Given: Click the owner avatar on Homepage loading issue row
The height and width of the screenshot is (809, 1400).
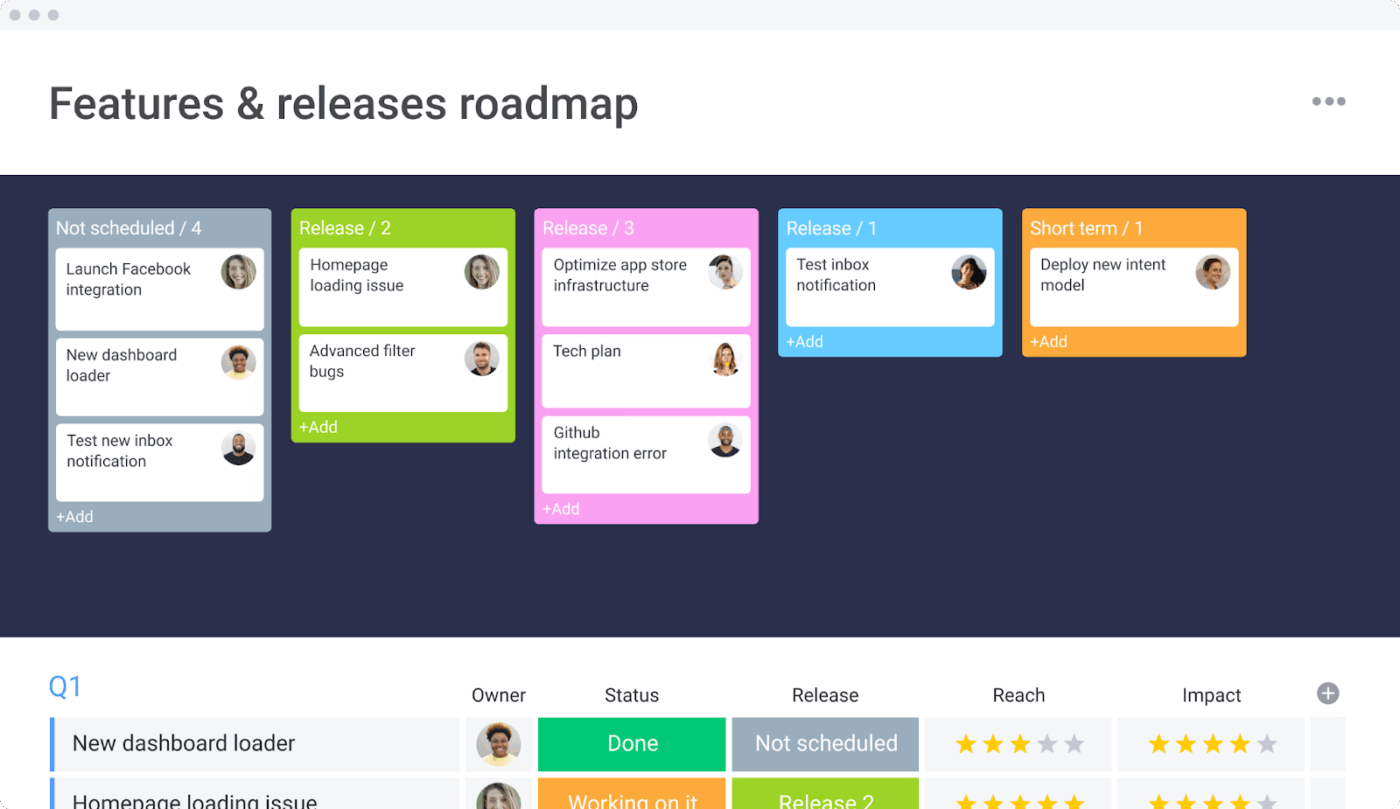Looking at the screenshot, I should 499,798.
